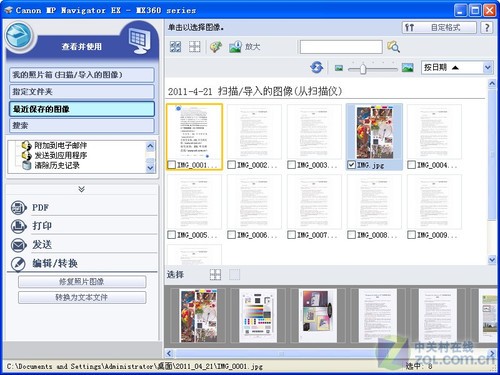Click the 附加到电子邮件 list icon
This screenshot has width=500, height=375.
coord(26,145)
